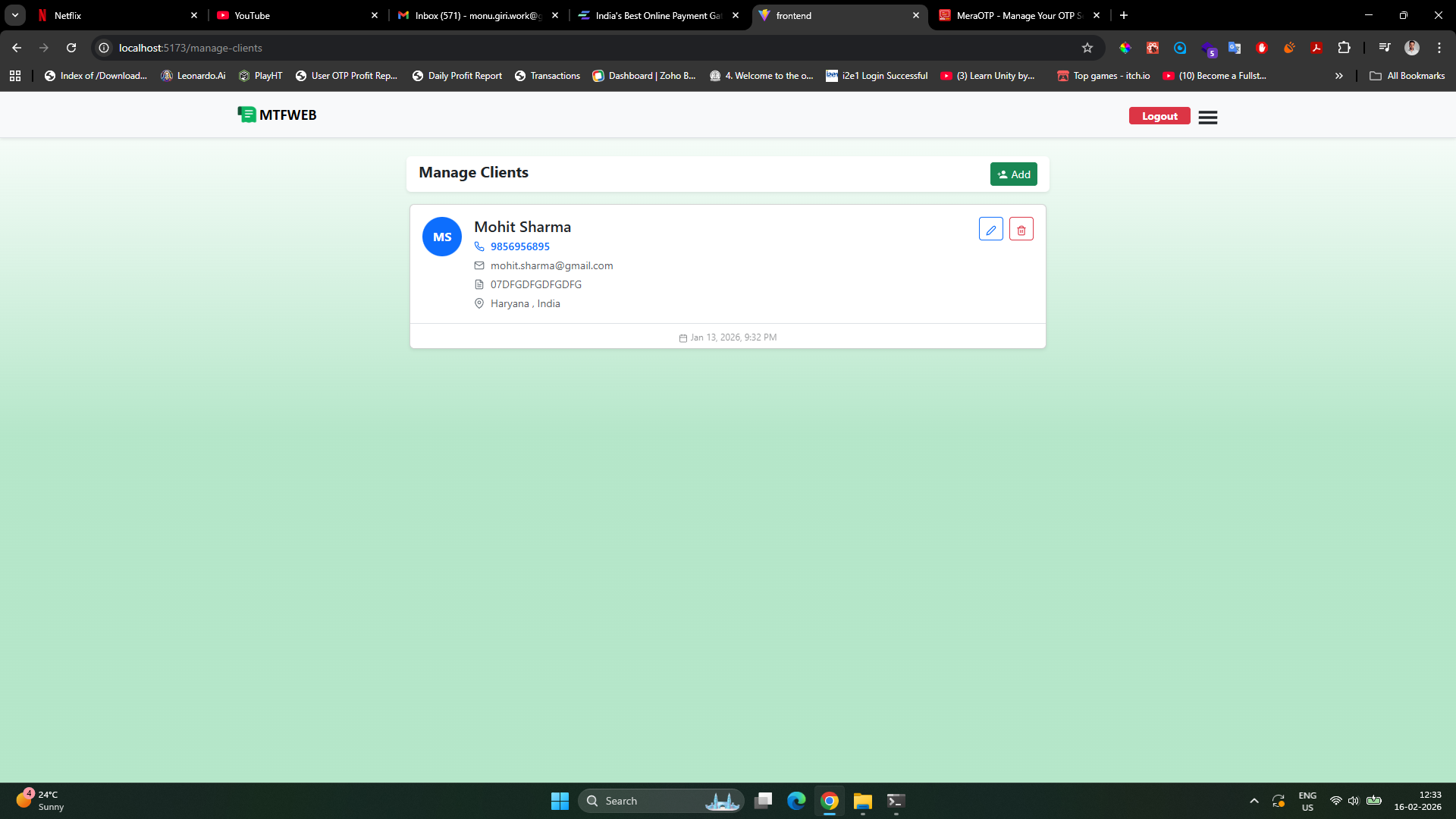Expand the tab search dropdown arrow
Image resolution: width=1456 pixels, height=819 pixels.
[x=14, y=15]
